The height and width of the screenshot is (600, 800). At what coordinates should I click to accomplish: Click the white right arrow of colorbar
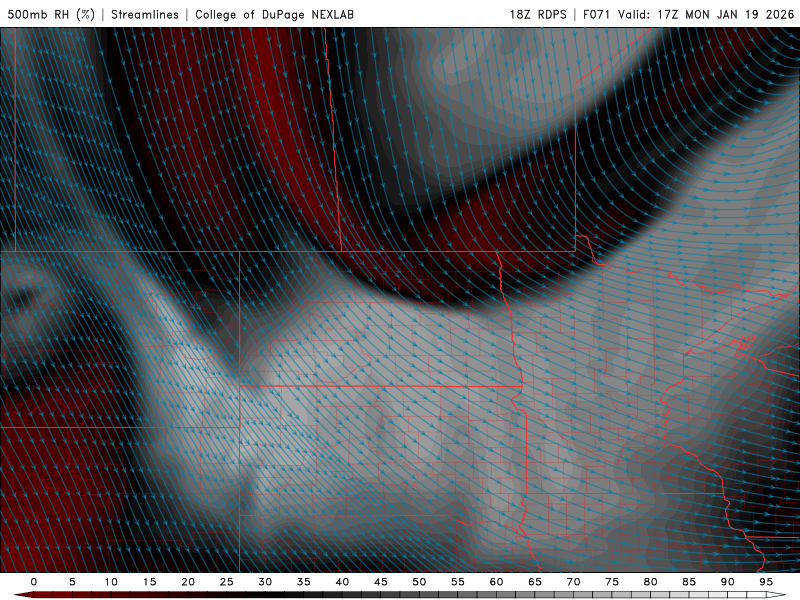[776, 595]
